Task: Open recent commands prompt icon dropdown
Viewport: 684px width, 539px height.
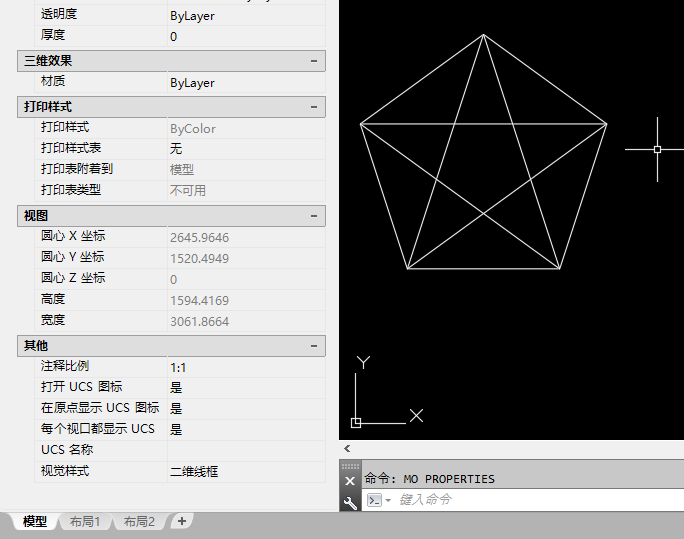Action: click(379, 500)
